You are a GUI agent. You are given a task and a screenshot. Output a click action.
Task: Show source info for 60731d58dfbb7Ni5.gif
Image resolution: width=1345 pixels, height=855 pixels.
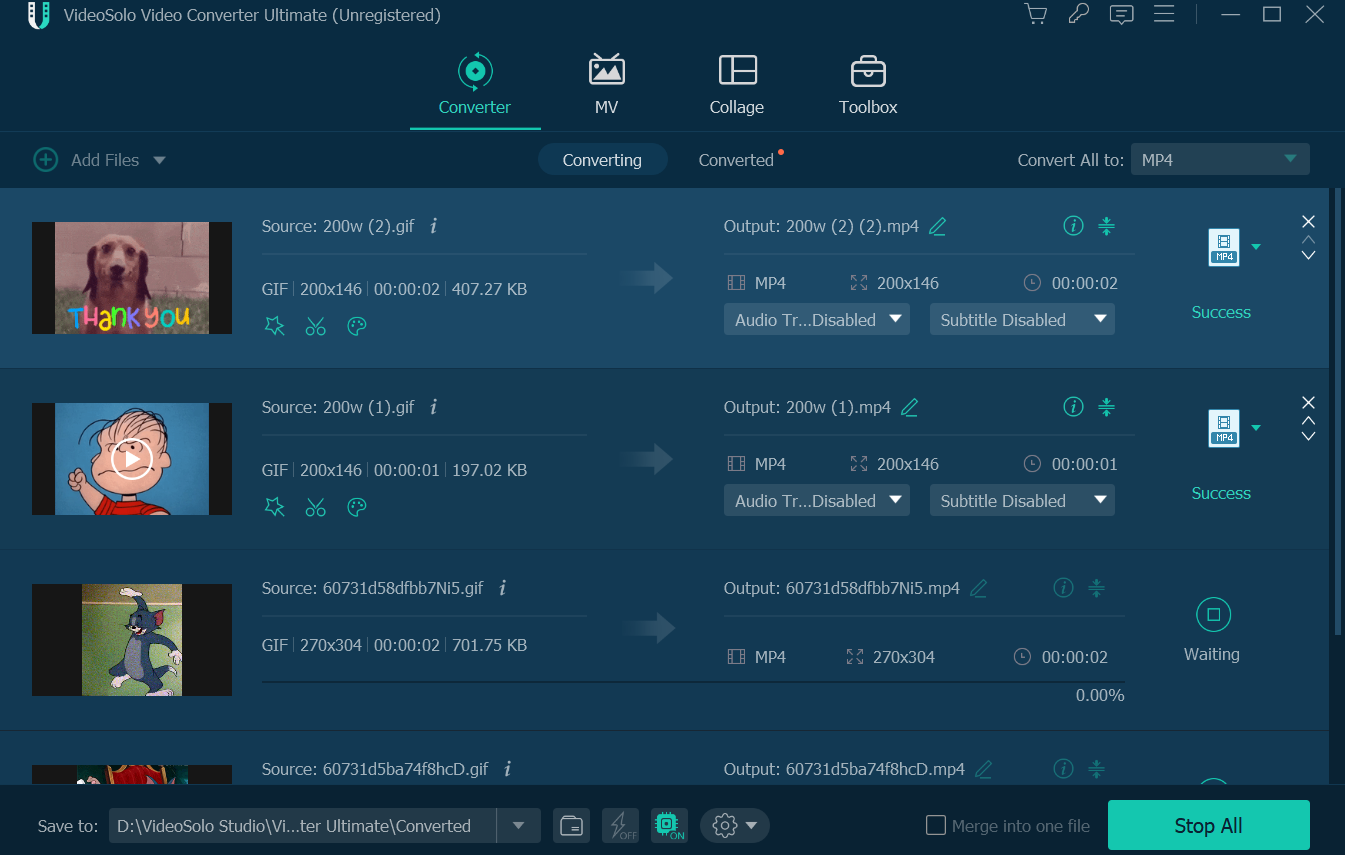(x=502, y=588)
